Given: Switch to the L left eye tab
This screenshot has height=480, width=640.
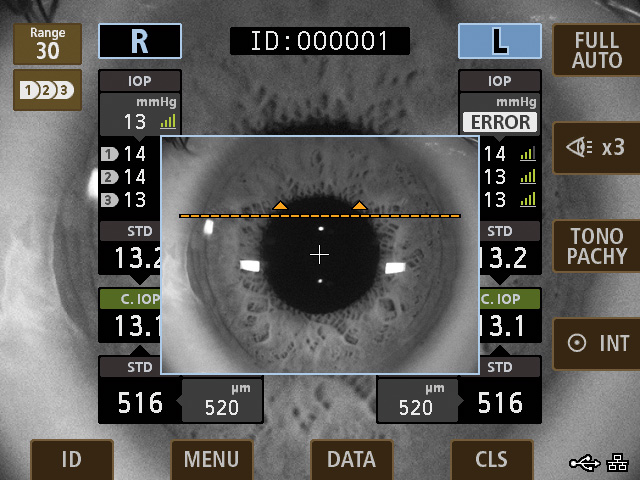Looking at the screenshot, I should click(x=499, y=41).
